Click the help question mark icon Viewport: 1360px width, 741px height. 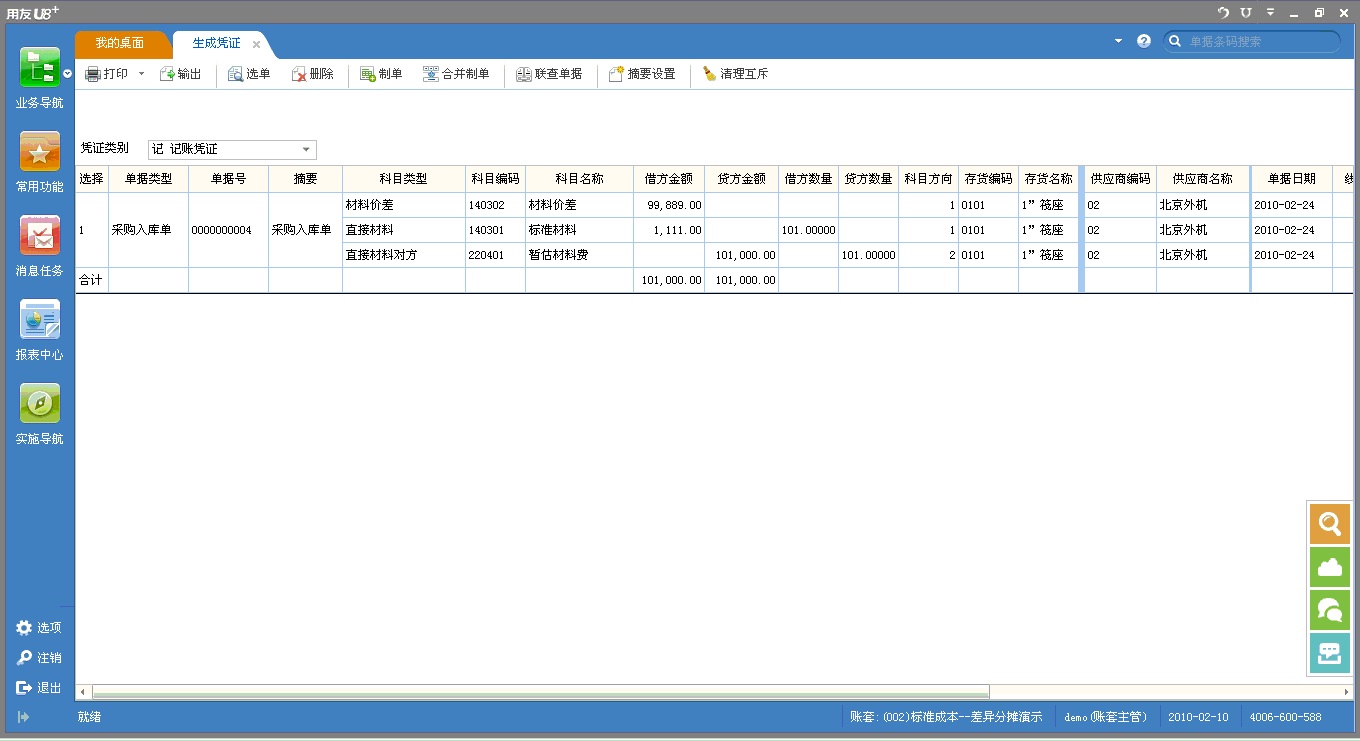point(1144,41)
